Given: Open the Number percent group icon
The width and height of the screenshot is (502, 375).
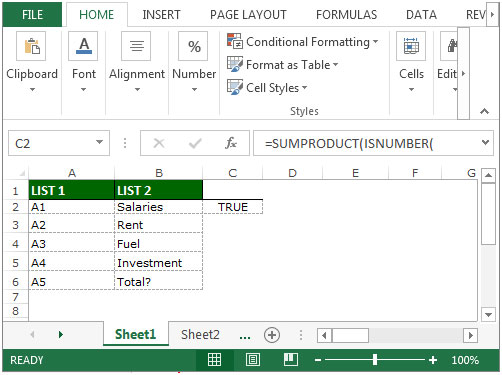Looking at the screenshot, I should [193, 46].
